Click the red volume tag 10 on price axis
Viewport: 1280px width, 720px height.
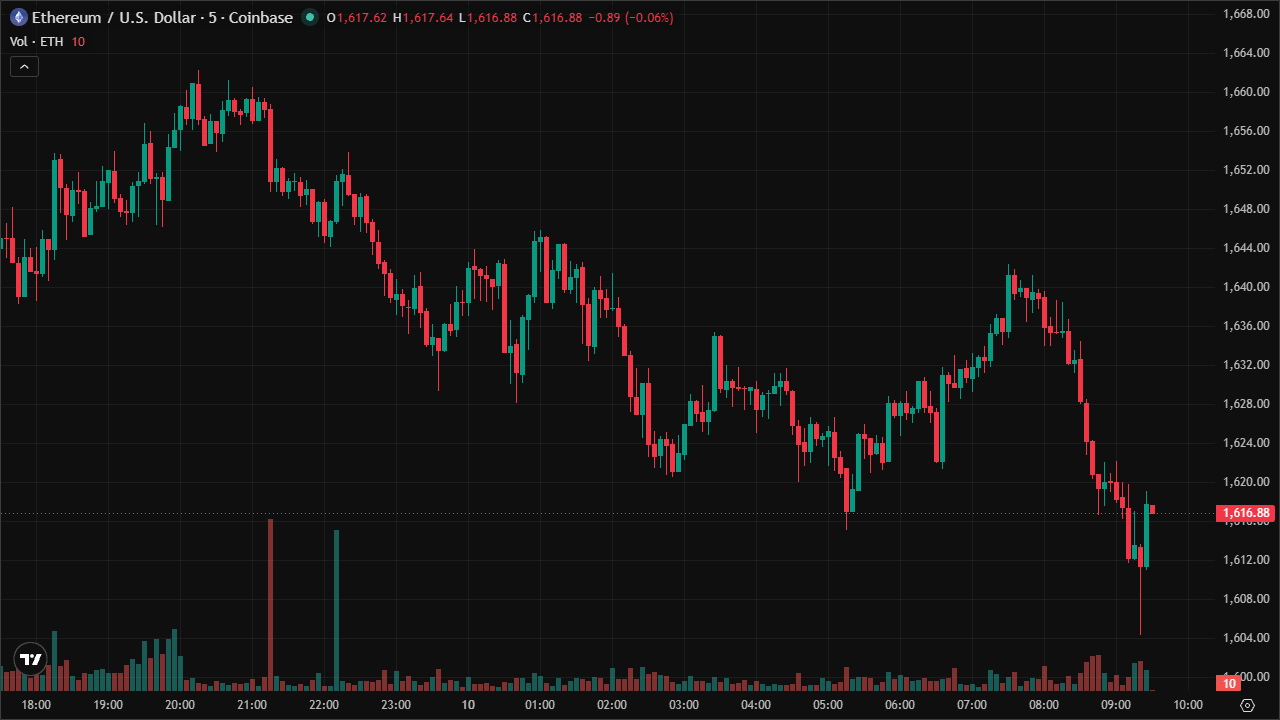click(1229, 683)
